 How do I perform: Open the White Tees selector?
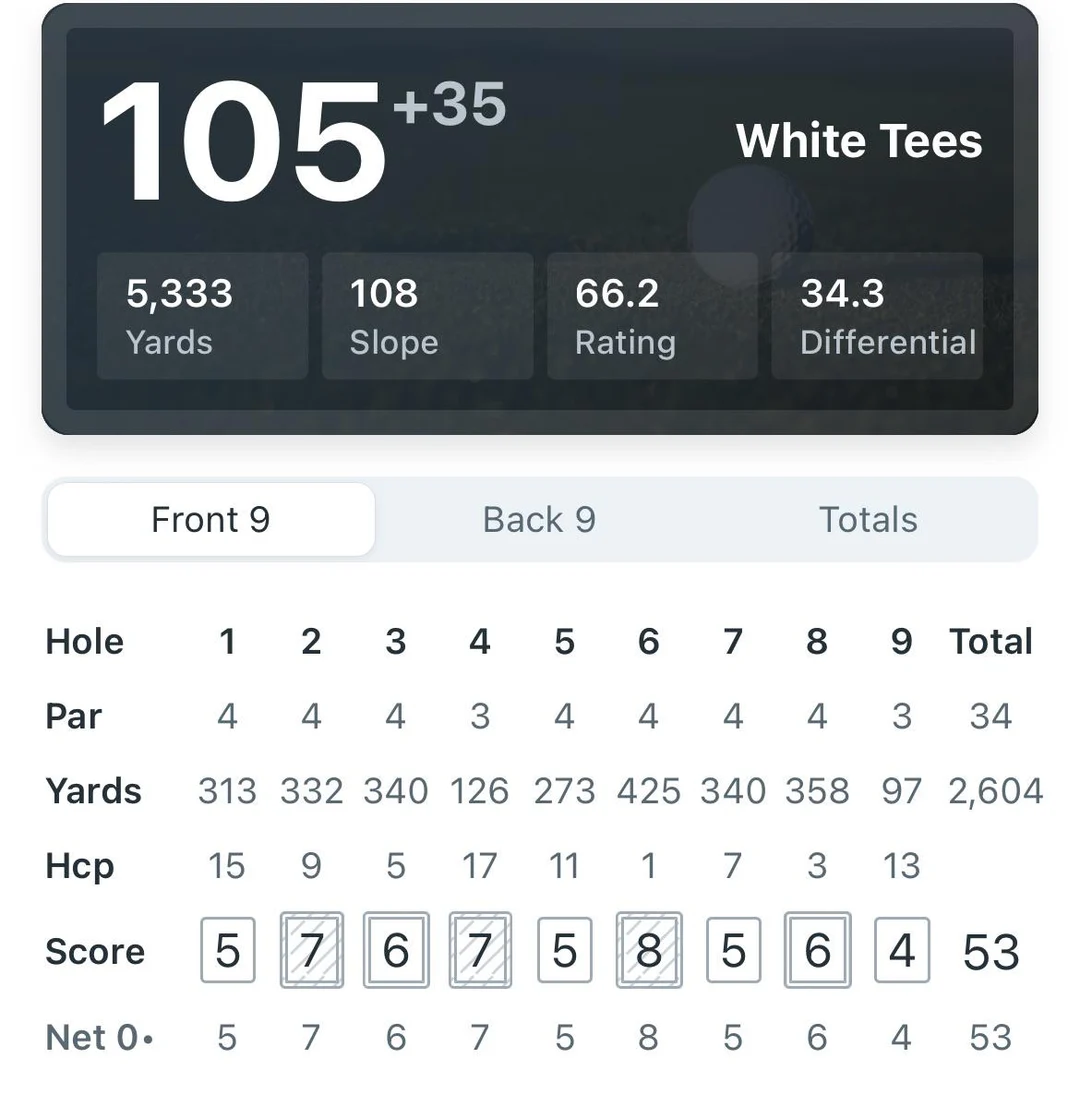[858, 141]
